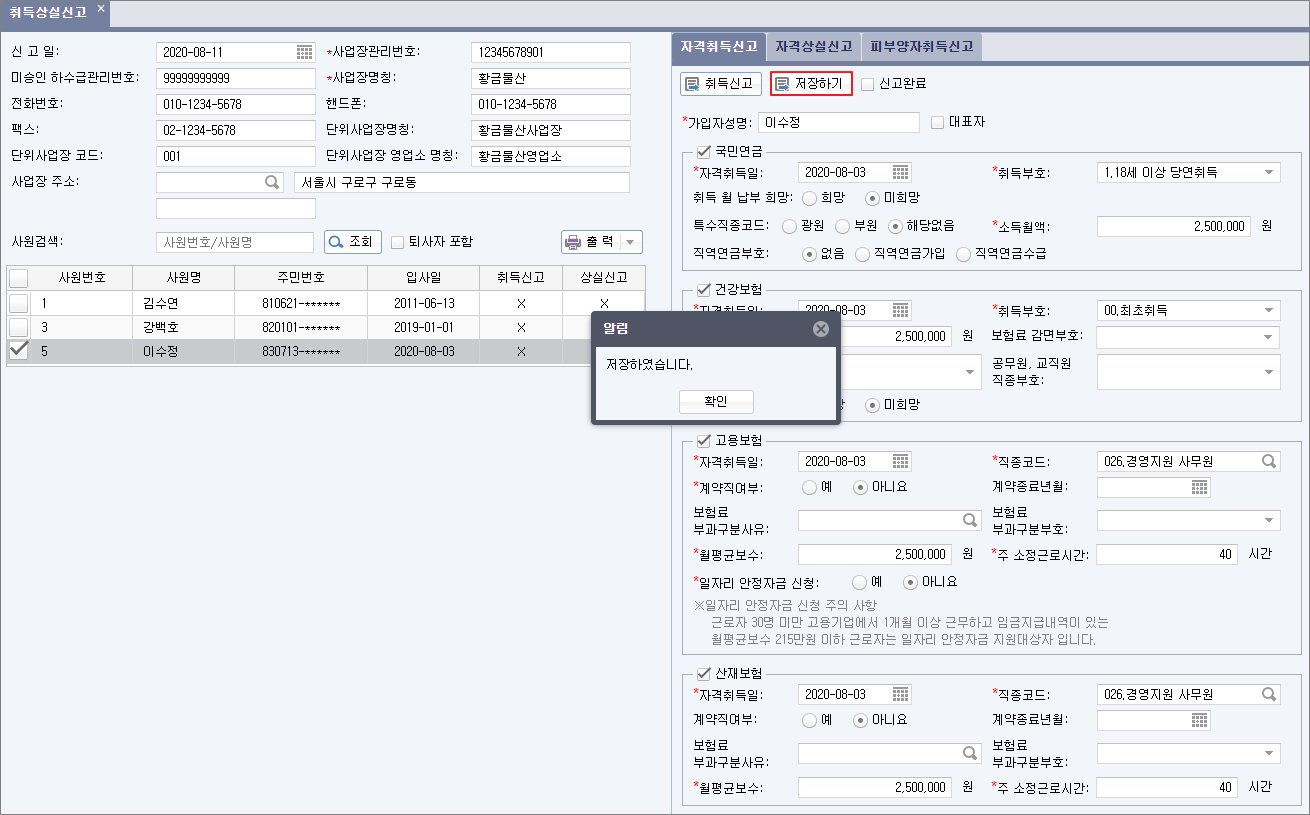Select 희망 radio for 취득 월 납부
This screenshot has width=1310, height=815.
point(810,198)
